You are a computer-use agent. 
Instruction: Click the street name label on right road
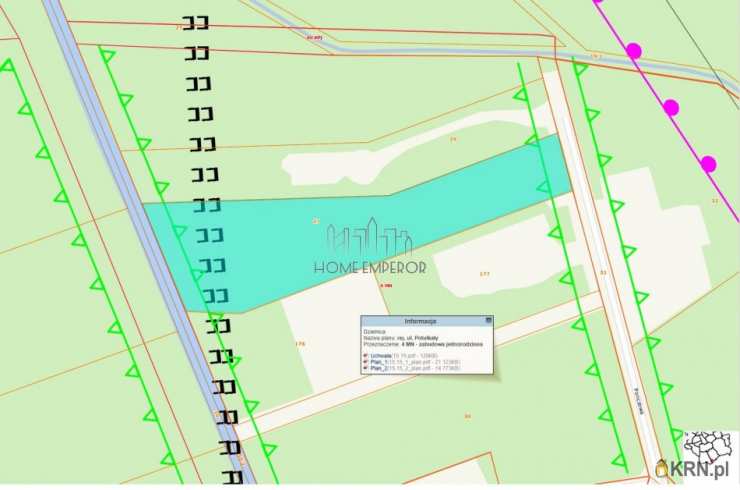[x=636, y=401]
